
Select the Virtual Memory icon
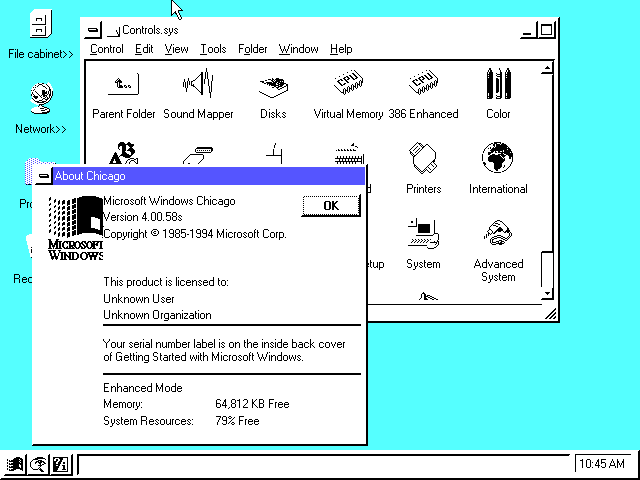(x=348, y=82)
